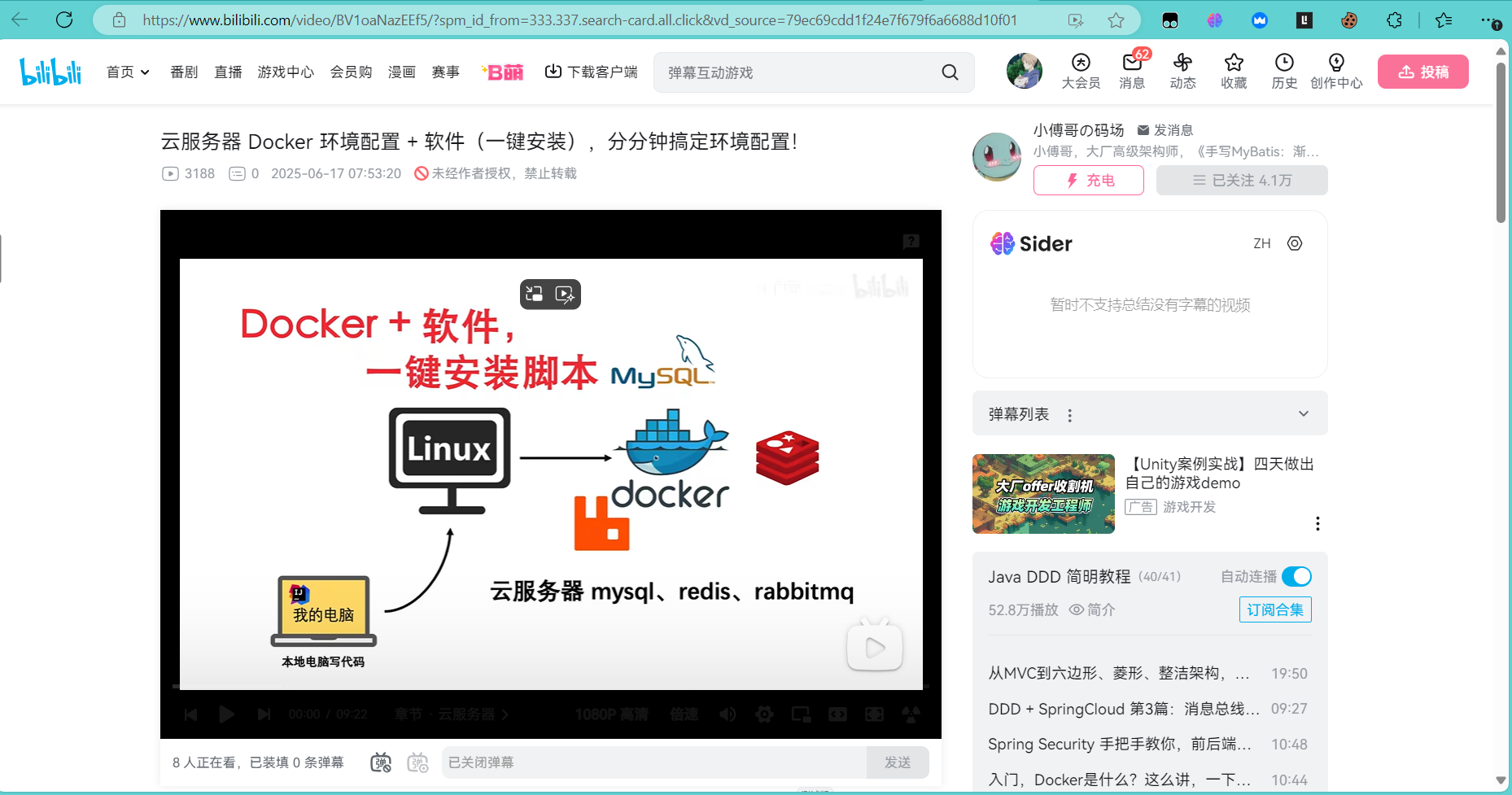Image resolution: width=1512 pixels, height=795 pixels.
Task: Click the AI video overlay icon
Action: (x=565, y=294)
